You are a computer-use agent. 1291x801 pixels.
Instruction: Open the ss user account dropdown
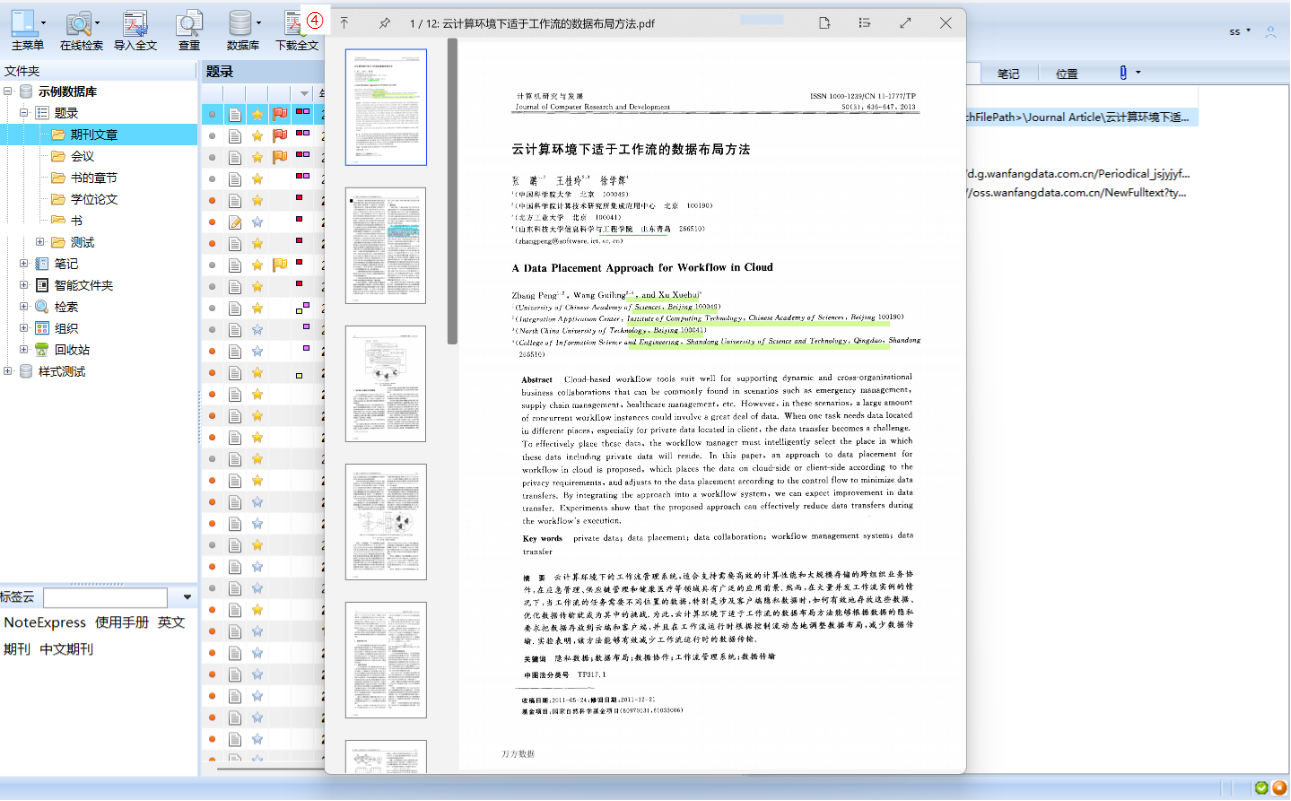(x=1248, y=32)
